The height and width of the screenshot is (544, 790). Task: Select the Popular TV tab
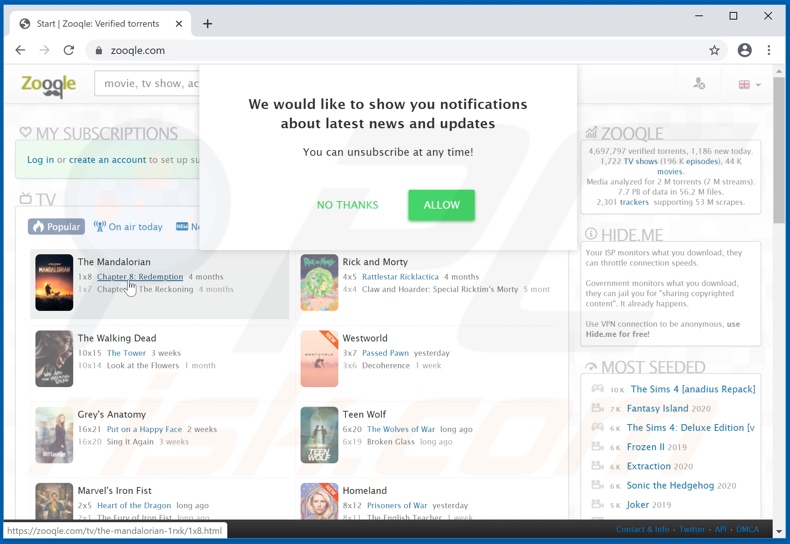pyautogui.click(x=56, y=227)
